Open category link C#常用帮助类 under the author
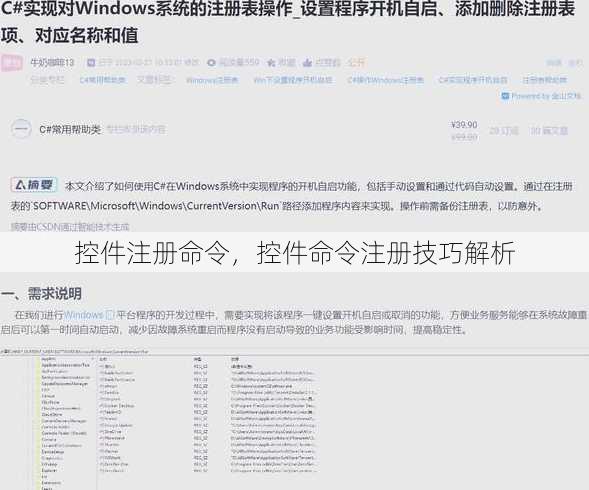This screenshot has width=589, height=490. pyautogui.click(x=103, y=80)
